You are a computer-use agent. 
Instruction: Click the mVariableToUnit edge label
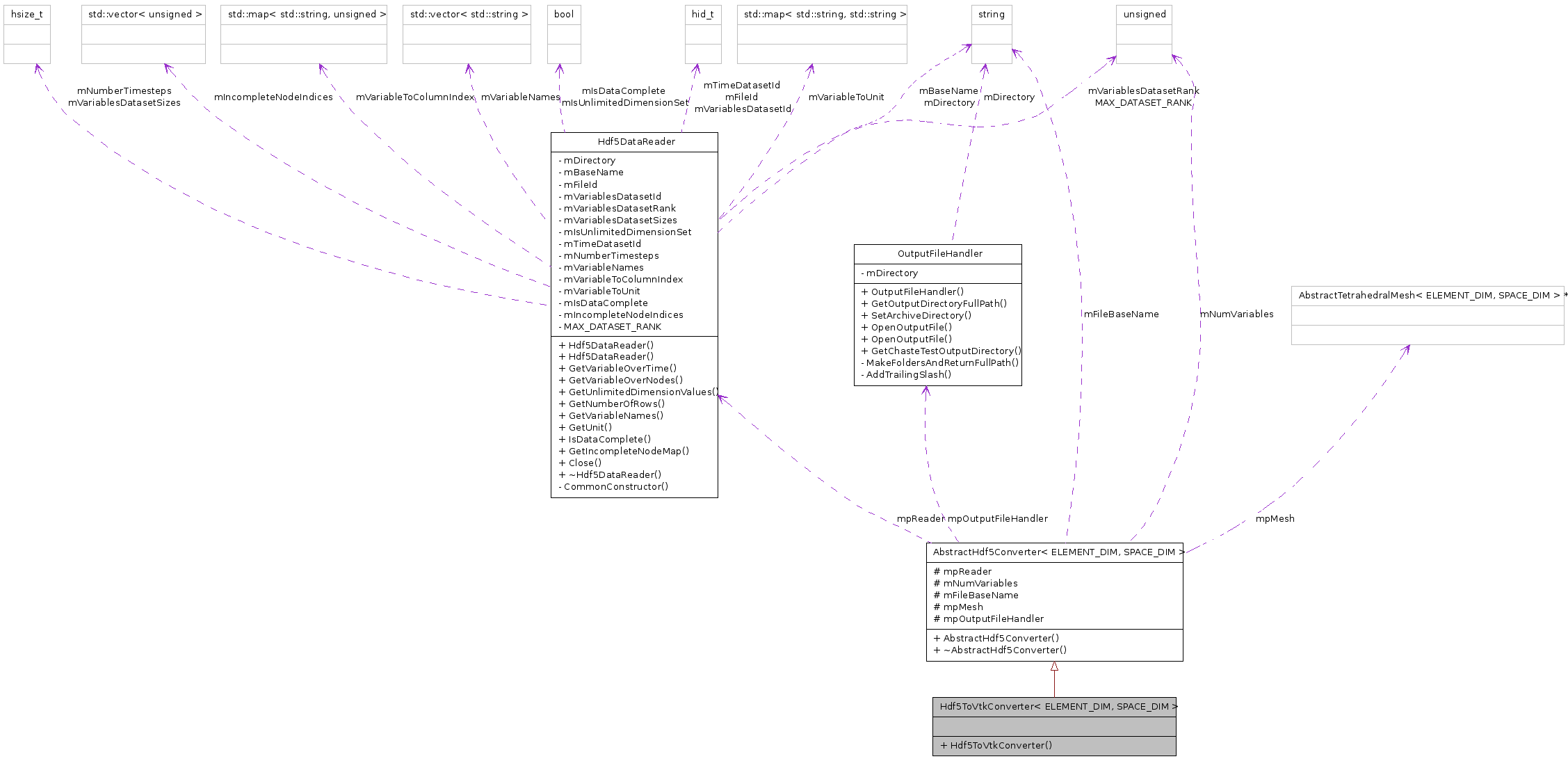846,97
